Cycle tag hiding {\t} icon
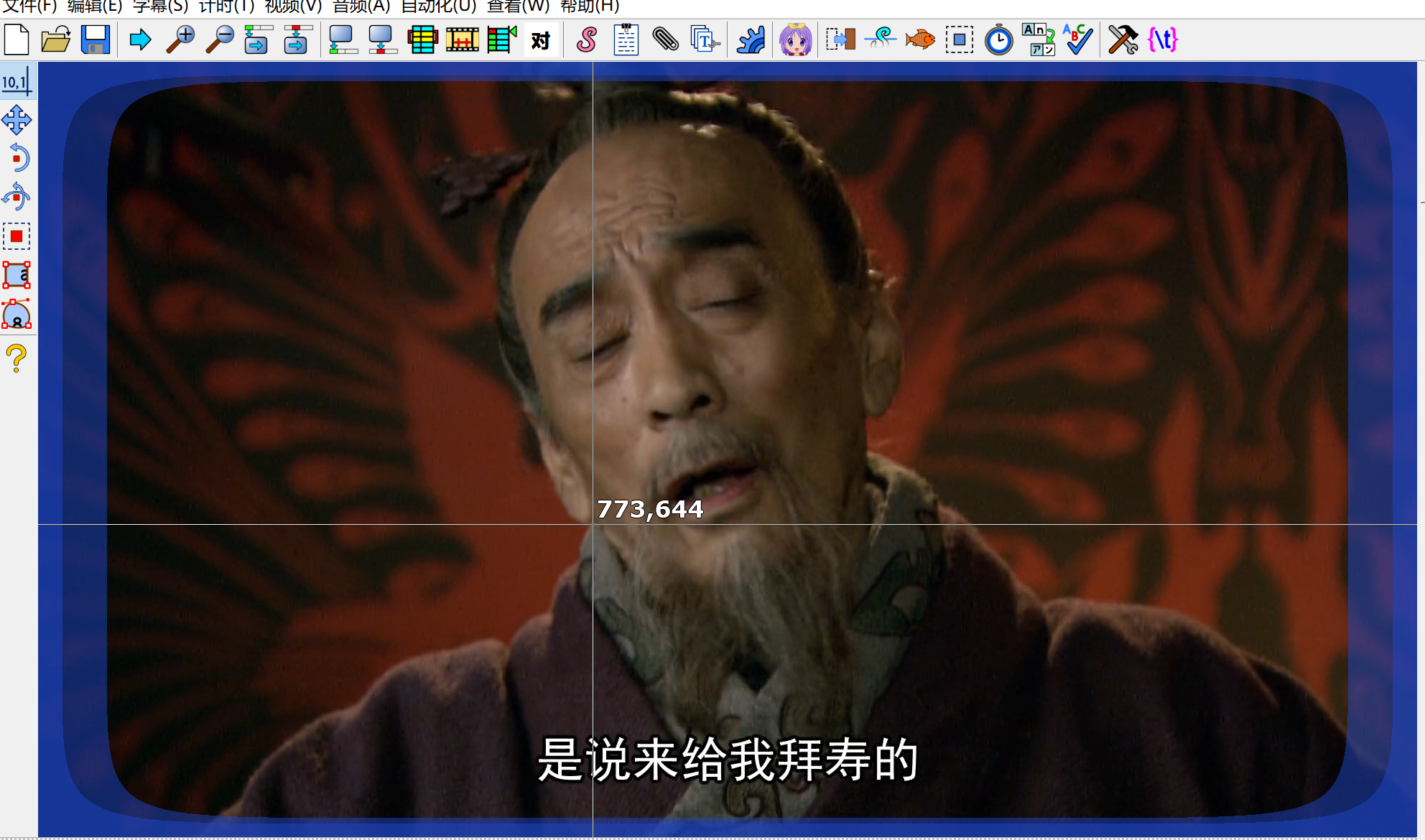Image resolution: width=1425 pixels, height=840 pixels. click(x=1163, y=39)
